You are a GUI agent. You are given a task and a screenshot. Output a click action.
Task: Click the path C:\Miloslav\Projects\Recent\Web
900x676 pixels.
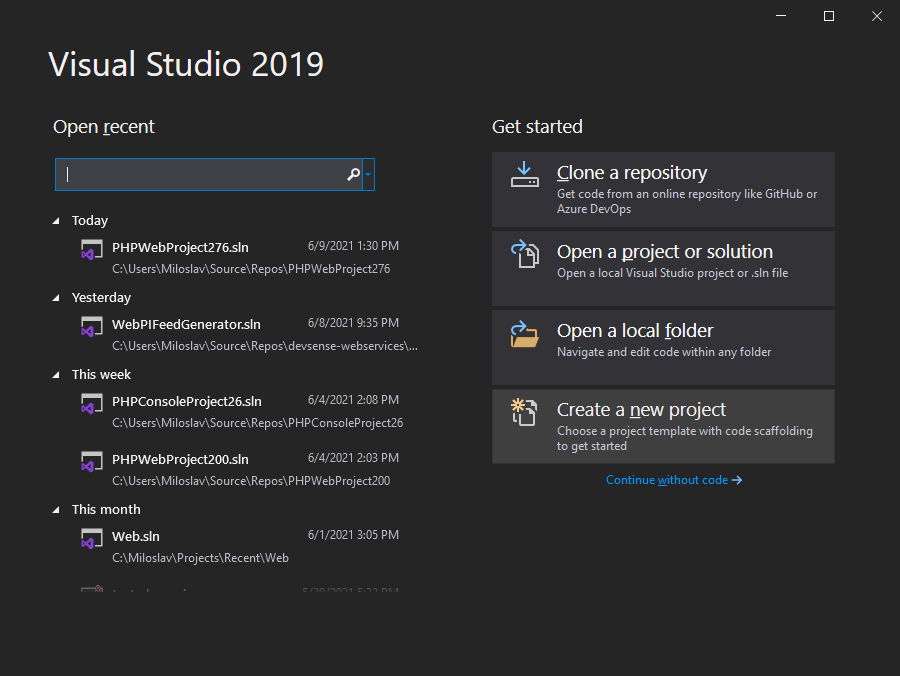(200, 558)
